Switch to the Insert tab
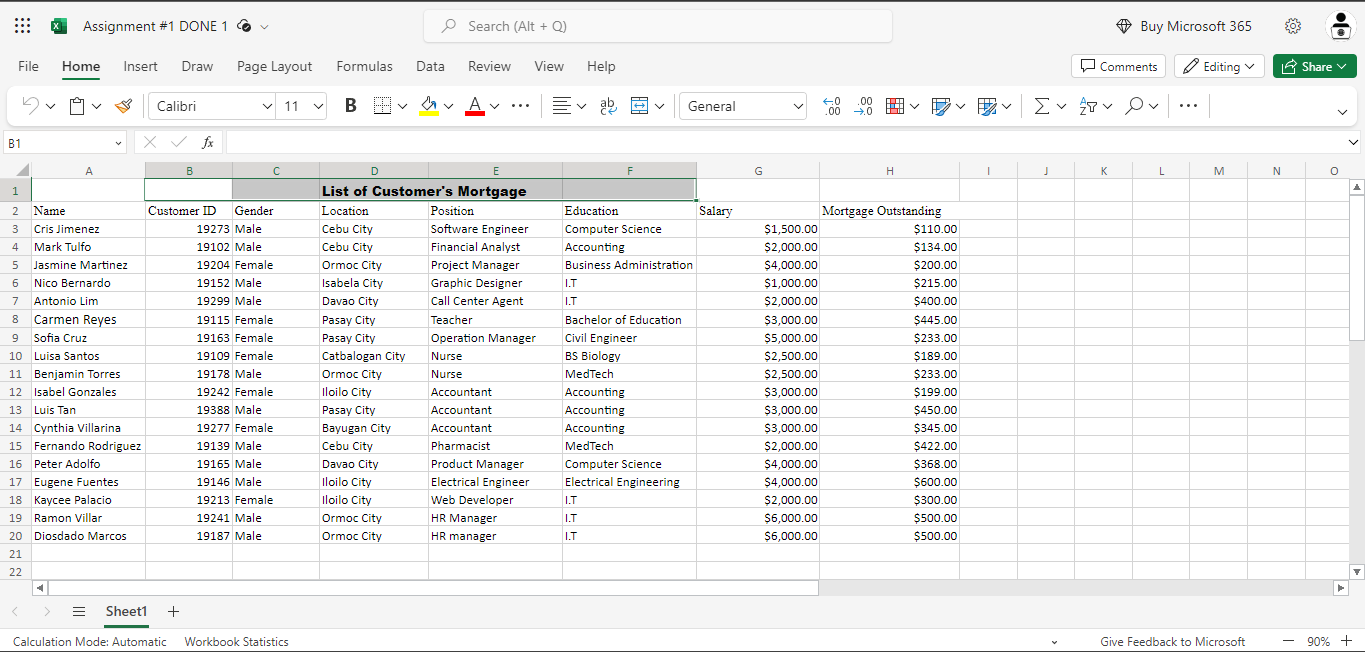The height and width of the screenshot is (652, 1365). (140, 66)
